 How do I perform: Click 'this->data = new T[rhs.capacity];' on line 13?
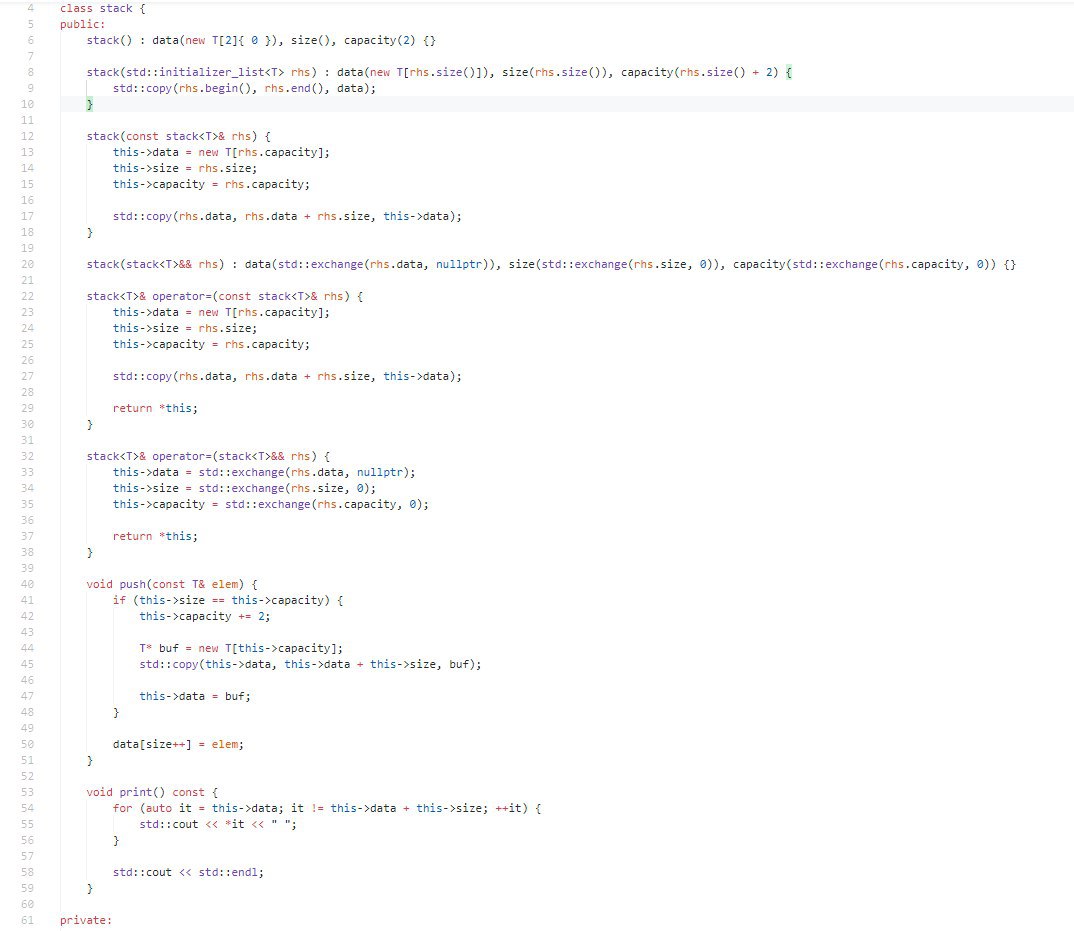click(221, 152)
